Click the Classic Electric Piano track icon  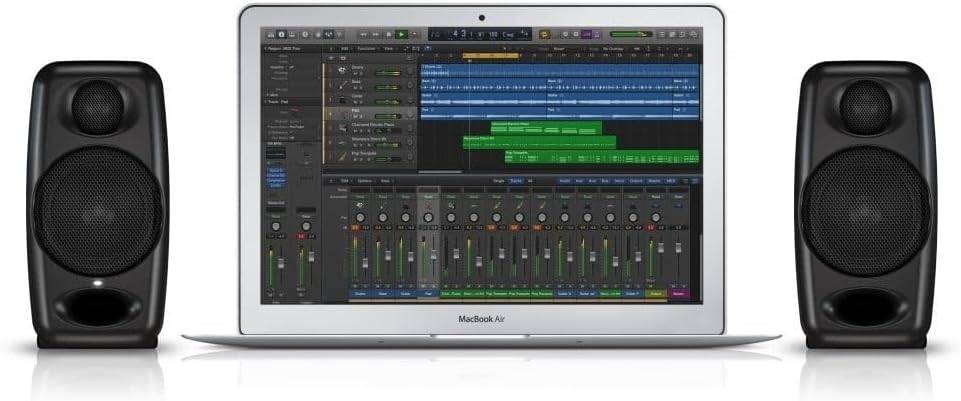point(343,129)
